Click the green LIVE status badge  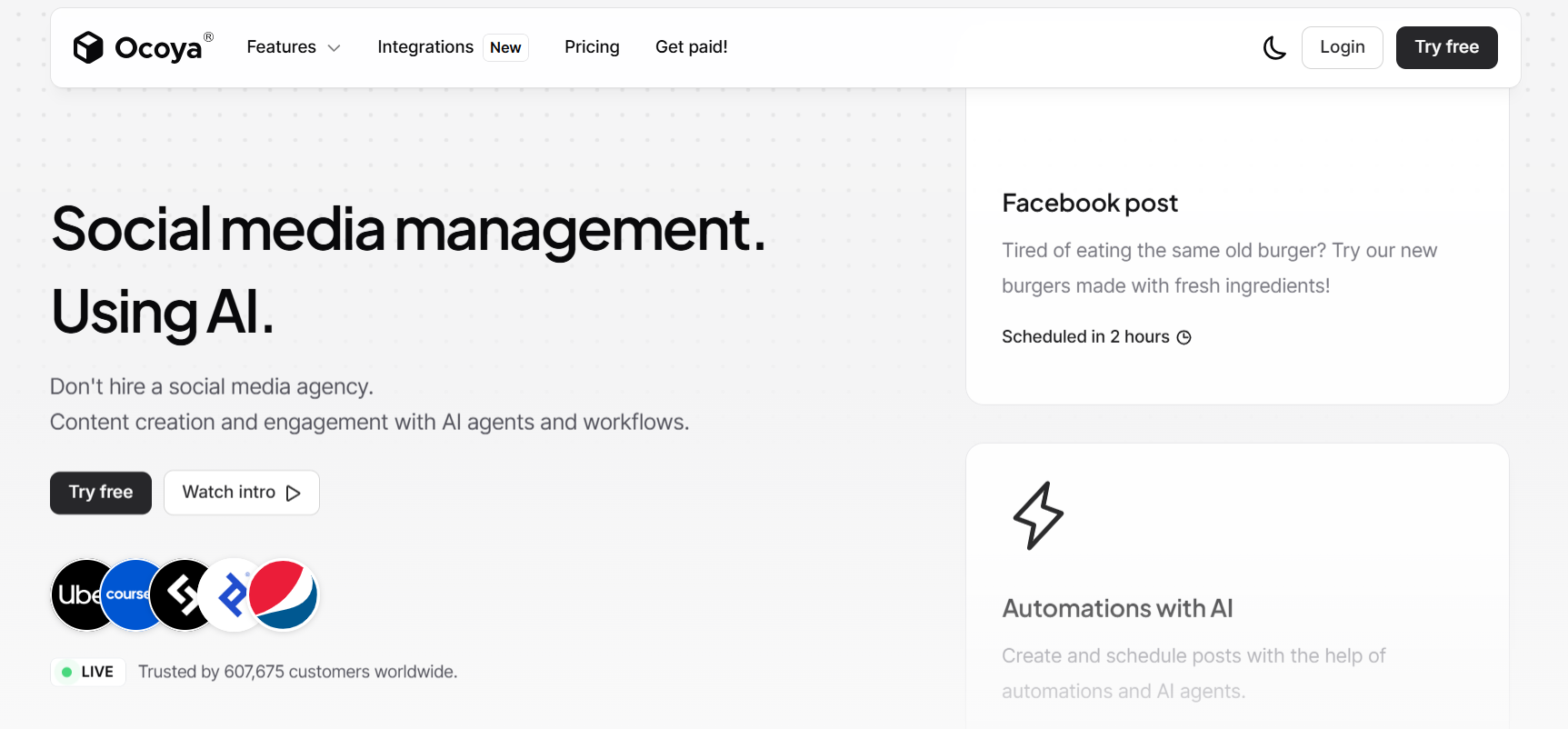88,672
